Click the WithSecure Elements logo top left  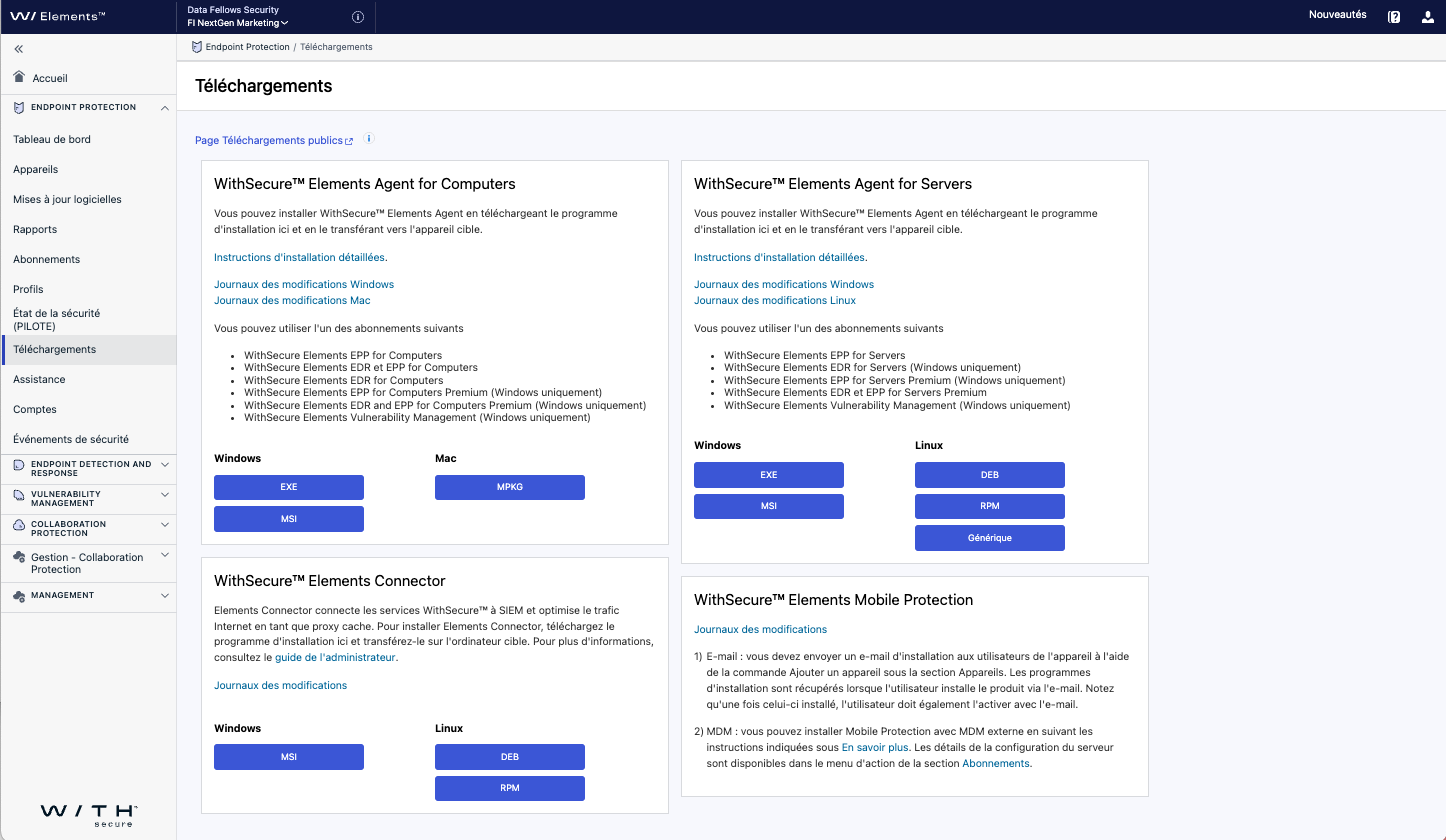click(59, 15)
